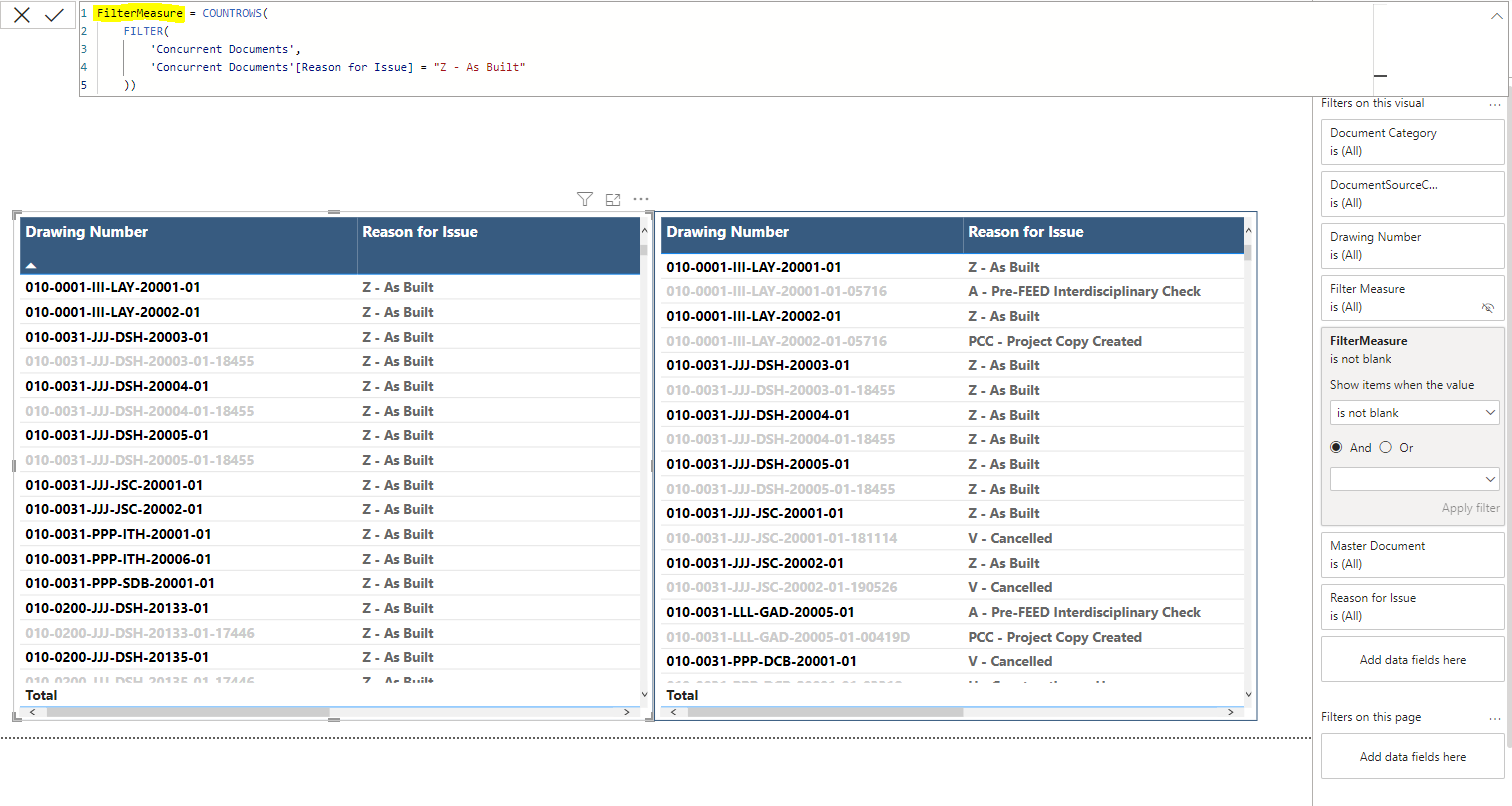1512x806 pixels.
Task: Click right table horizontal scrollbar right arrow
Action: [x=1232, y=712]
